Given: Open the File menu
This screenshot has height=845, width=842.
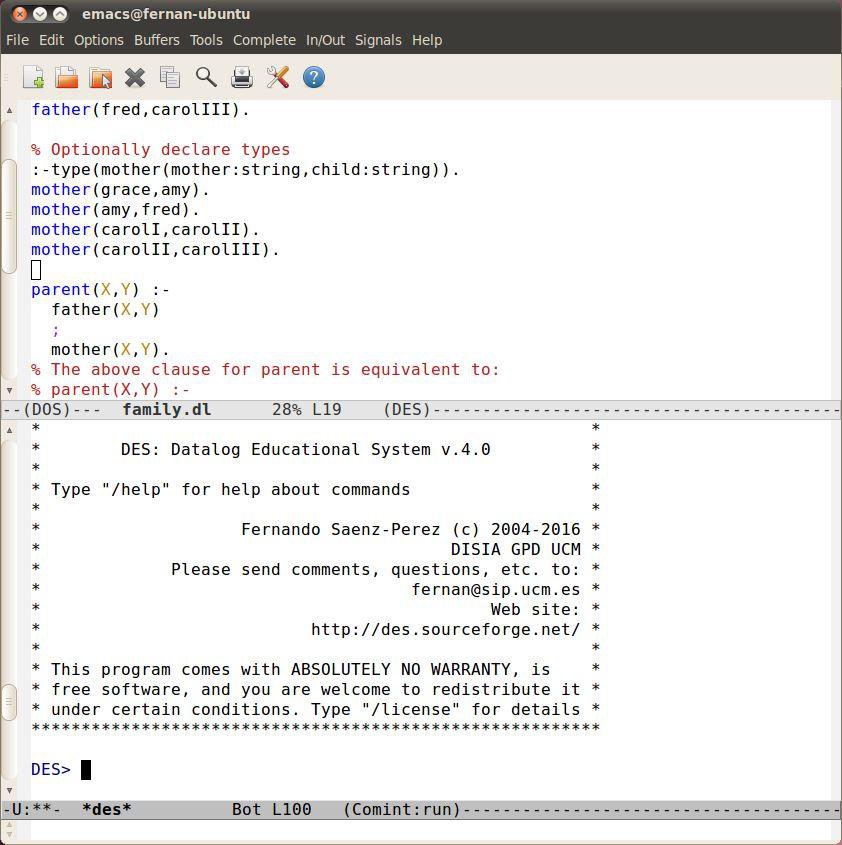Looking at the screenshot, I should (17, 40).
